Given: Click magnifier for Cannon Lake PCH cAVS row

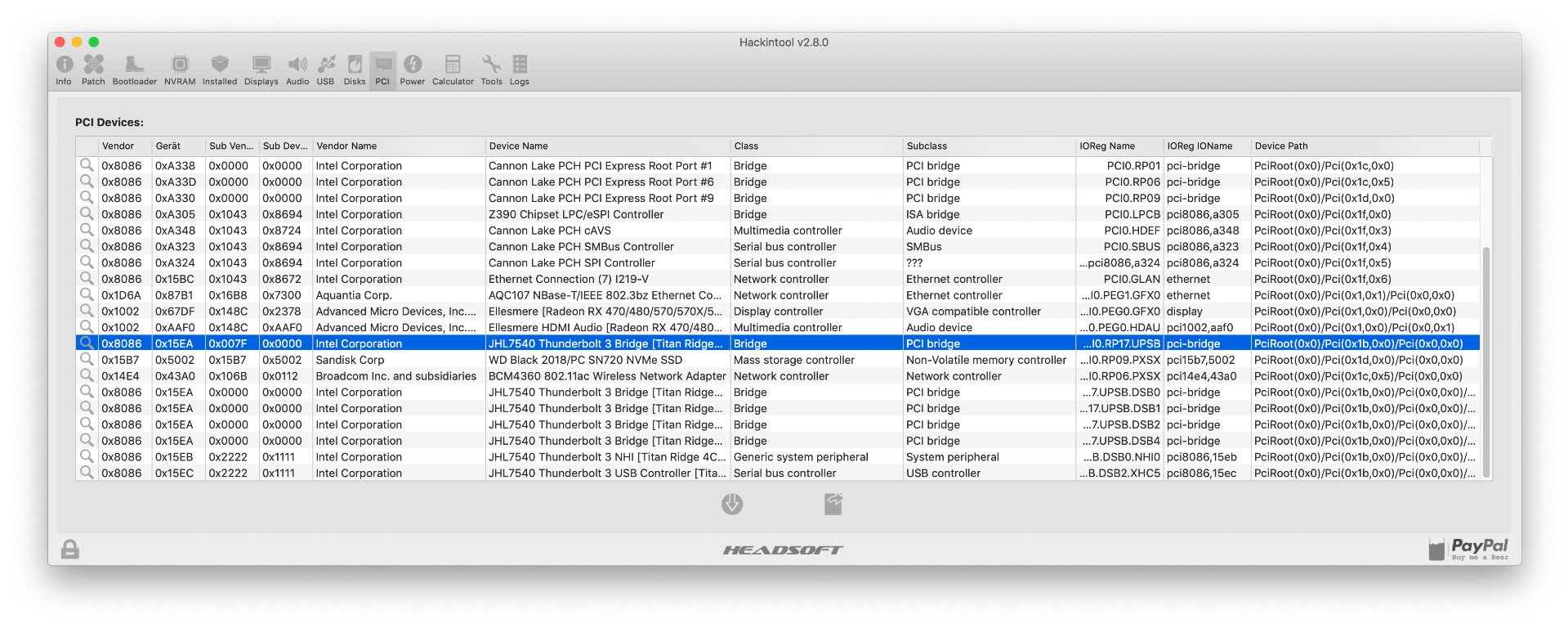Looking at the screenshot, I should coord(87,231).
